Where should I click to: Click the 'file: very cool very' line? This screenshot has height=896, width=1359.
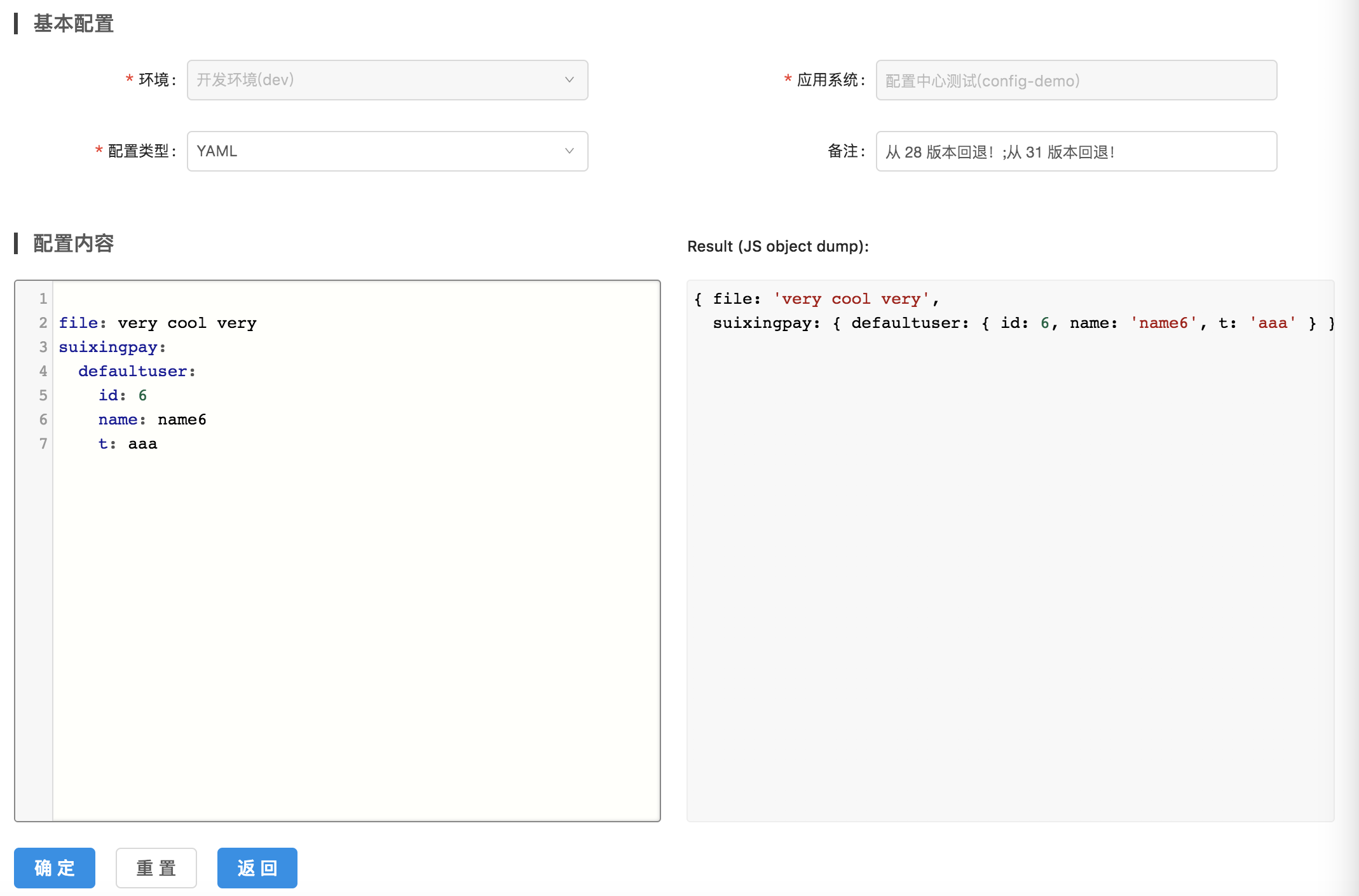coord(158,323)
